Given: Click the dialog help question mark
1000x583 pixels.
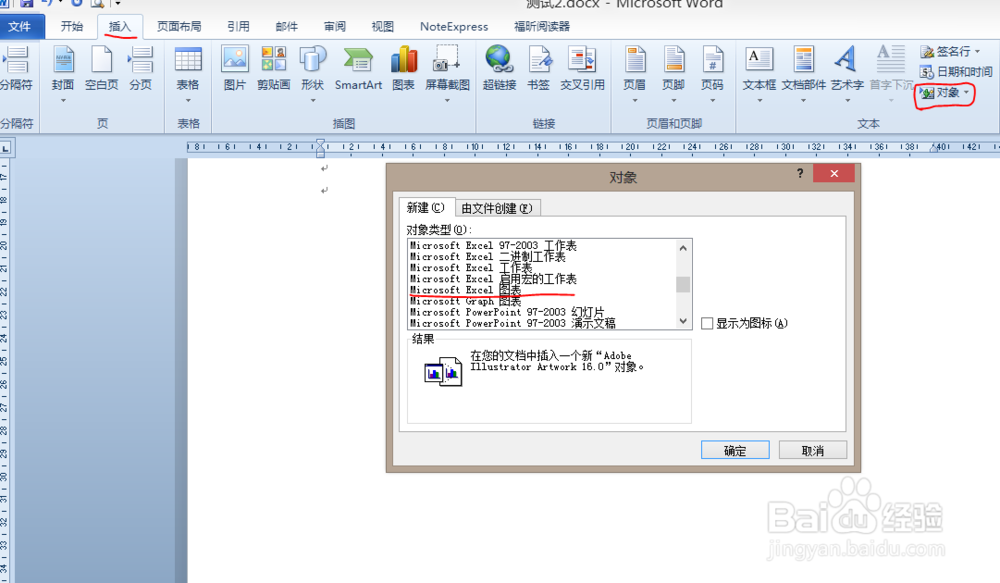Looking at the screenshot, I should click(x=800, y=173).
